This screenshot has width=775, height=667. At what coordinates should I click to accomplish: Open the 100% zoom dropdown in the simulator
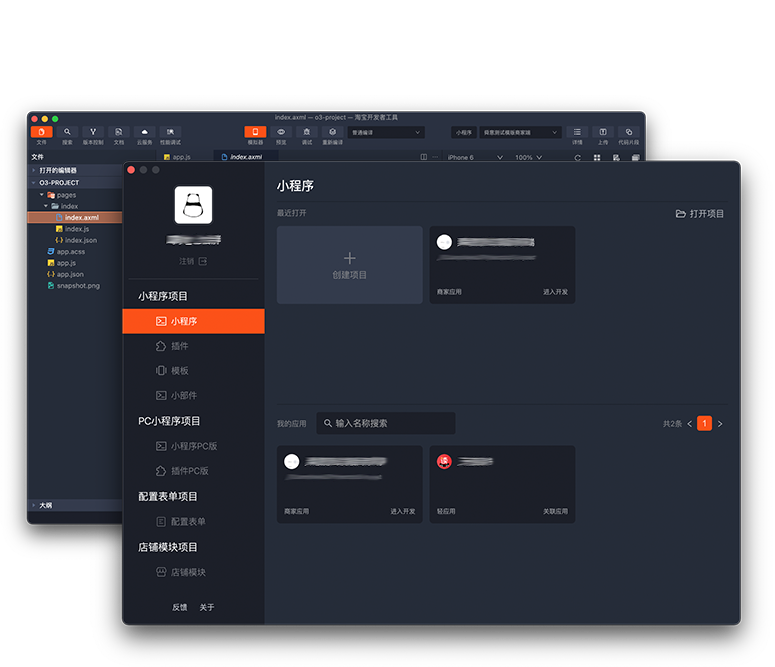coord(528,157)
